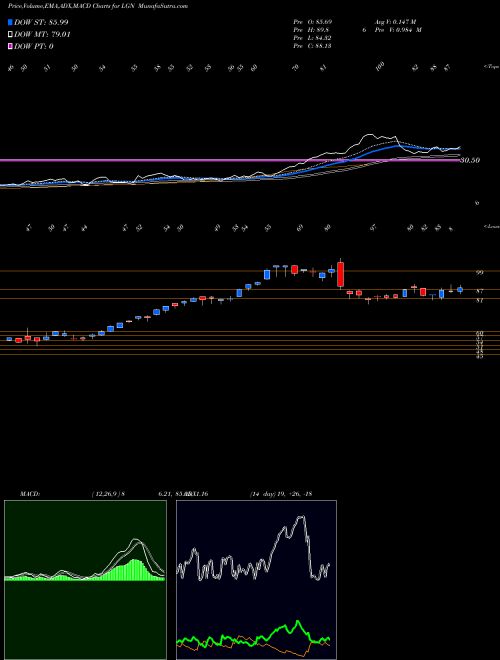
Task: Click the '(12,26,9)' MACD parameters text
Action: click(x=105, y=494)
